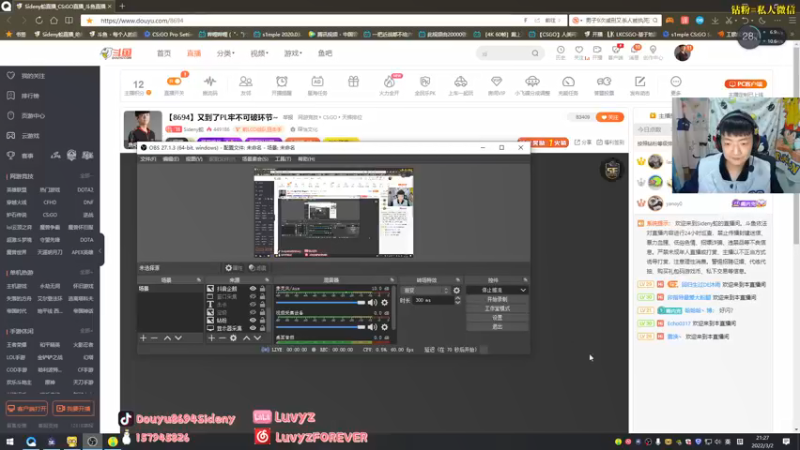Viewport: 800px width, 450px height.
Task: Collapse the Douyu left sidebar handle
Action: tap(101, 250)
